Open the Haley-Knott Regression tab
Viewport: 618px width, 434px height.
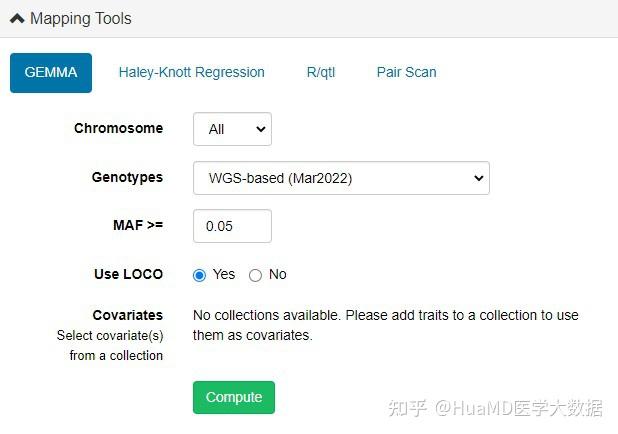click(191, 73)
